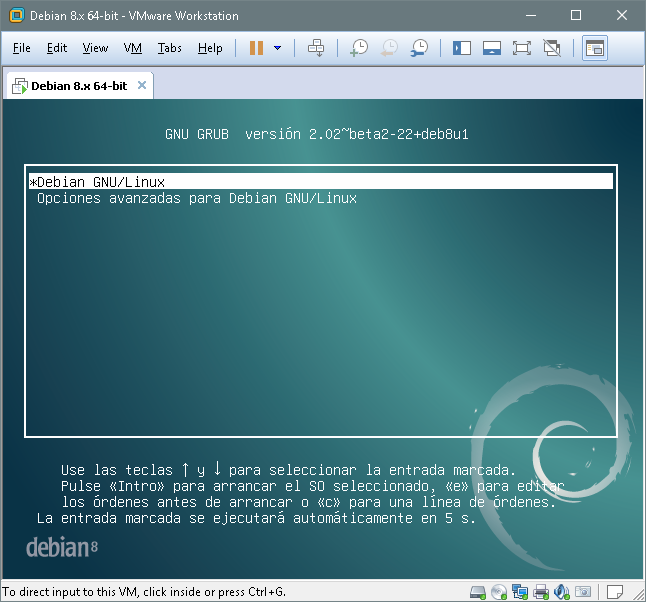This screenshot has height=602, width=646.
Task: Click the network adapter status icon
Action: pos(520,591)
